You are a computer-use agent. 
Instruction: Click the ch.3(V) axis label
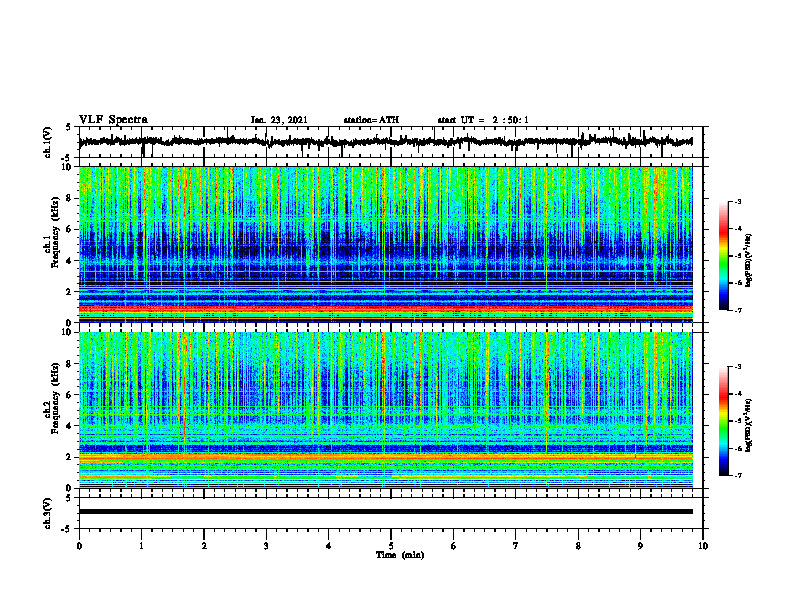click(48, 513)
